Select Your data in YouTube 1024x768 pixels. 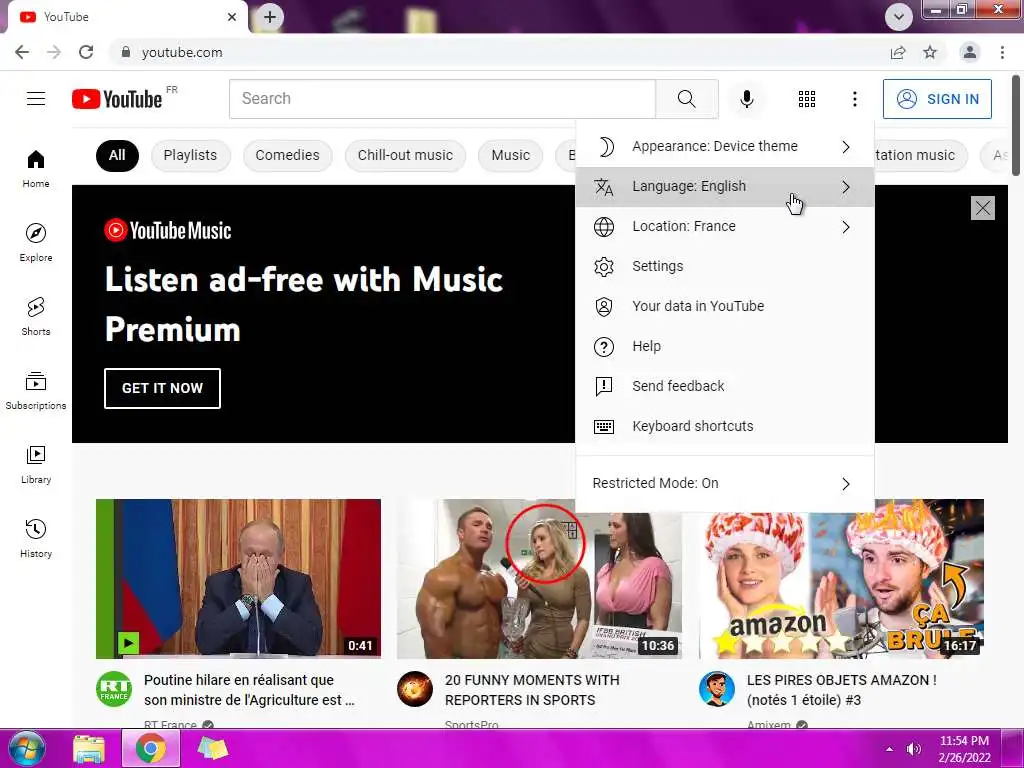point(725,306)
